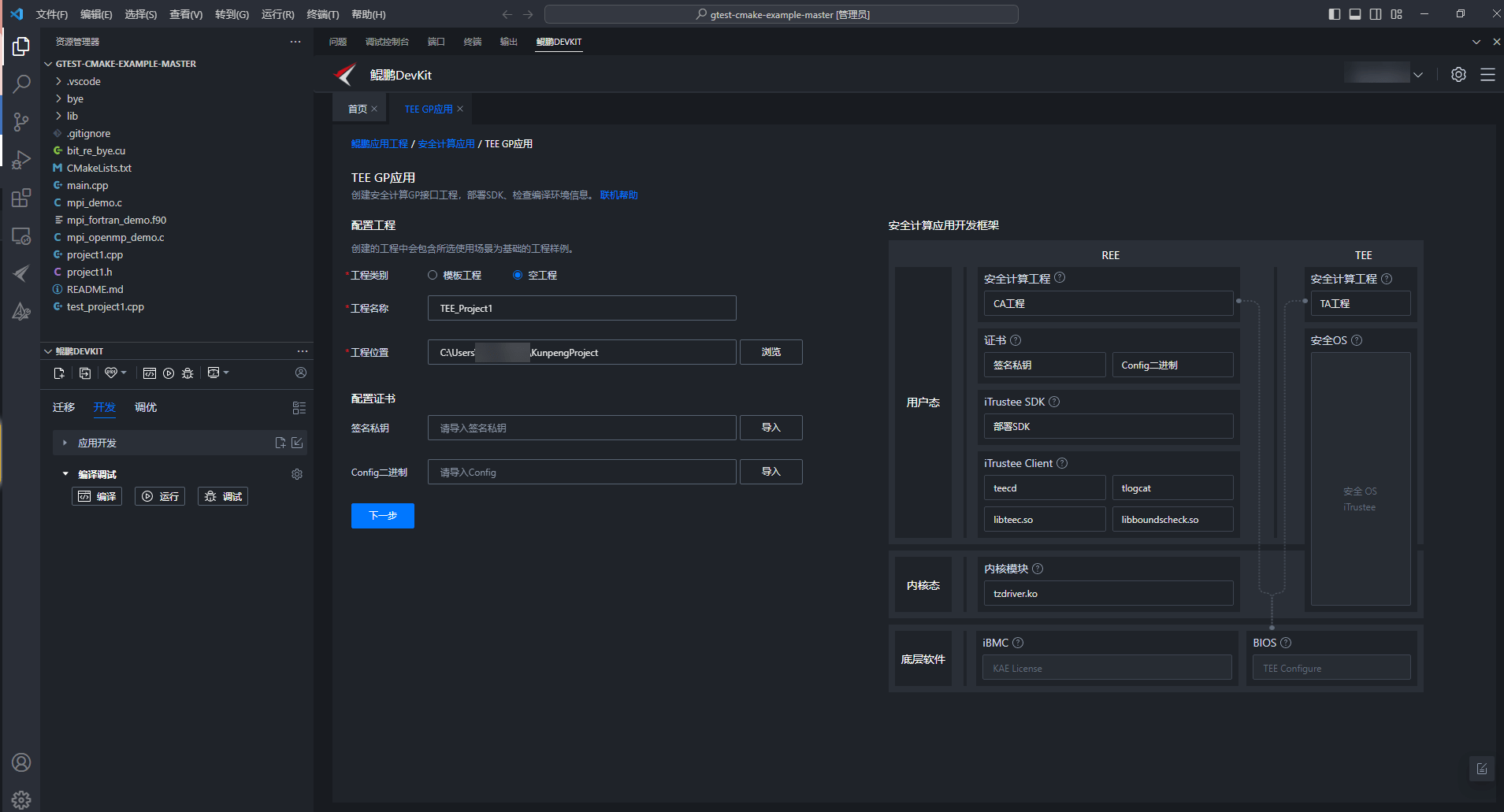Click the compile icon in DevKit toolbar
The width and height of the screenshot is (1504, 812).
coord(150,373)
